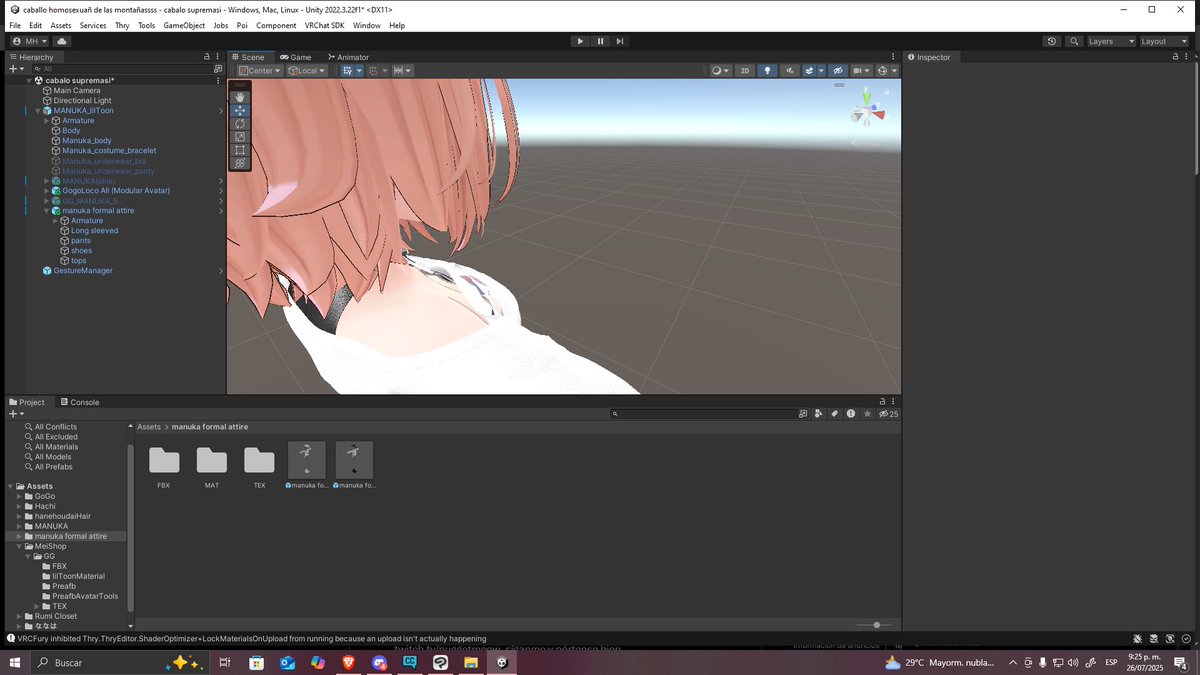
Task: Open scene camera settings dropdown
Action: pyautogui.click(x=861, y=71)
